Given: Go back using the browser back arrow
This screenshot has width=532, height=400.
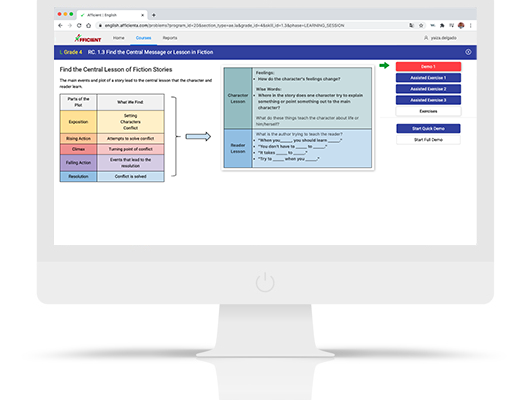Looking at the screenshot, I should tap(60, 25).
